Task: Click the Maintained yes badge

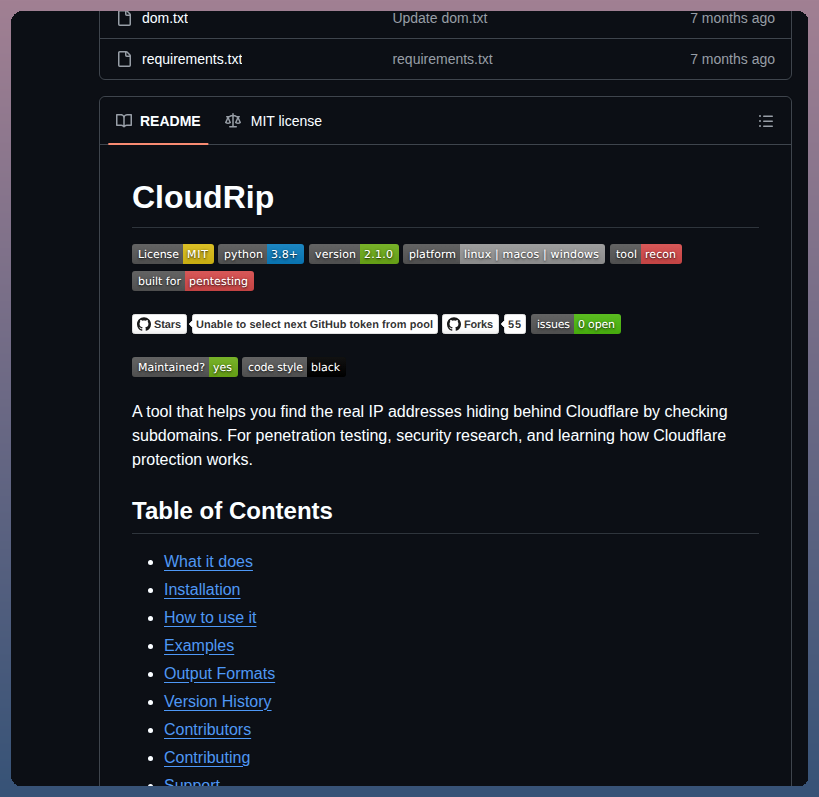Action: (185, 367)
